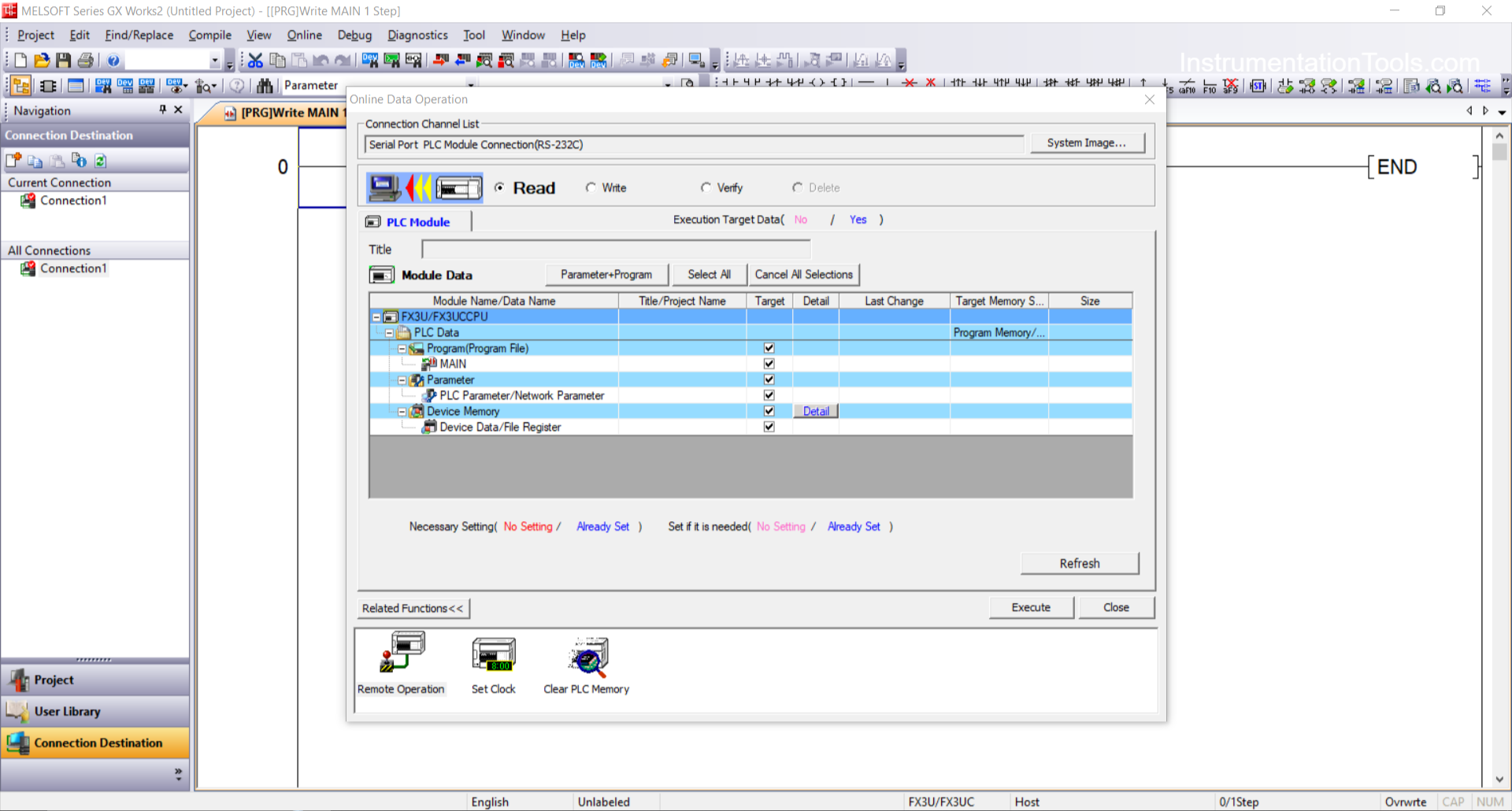Collapse Related Functions section
The width and height of the screenshot is (1512, 811).
click(413, 608)
